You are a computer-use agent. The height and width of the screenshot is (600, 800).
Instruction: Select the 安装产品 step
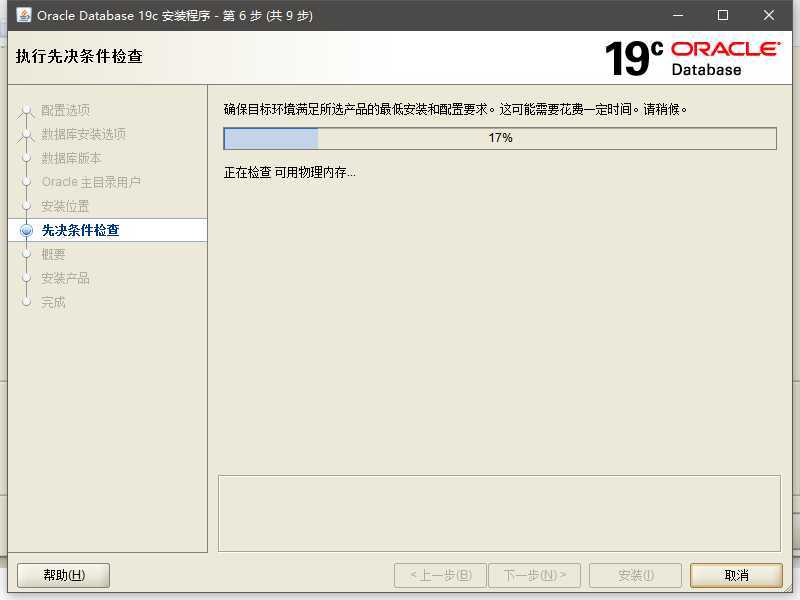point(65,278)
